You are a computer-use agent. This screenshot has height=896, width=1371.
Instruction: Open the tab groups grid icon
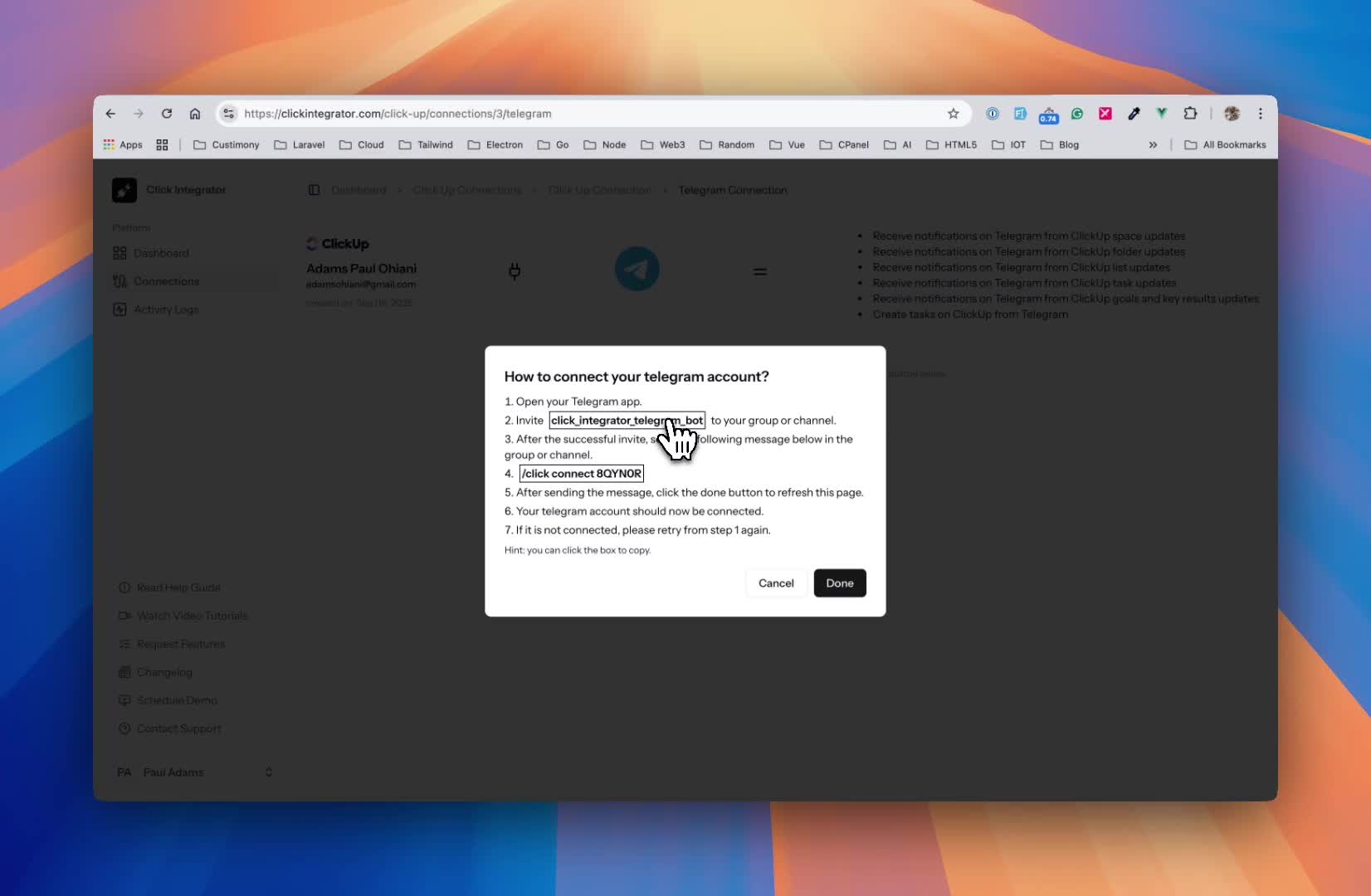point(162,144)
